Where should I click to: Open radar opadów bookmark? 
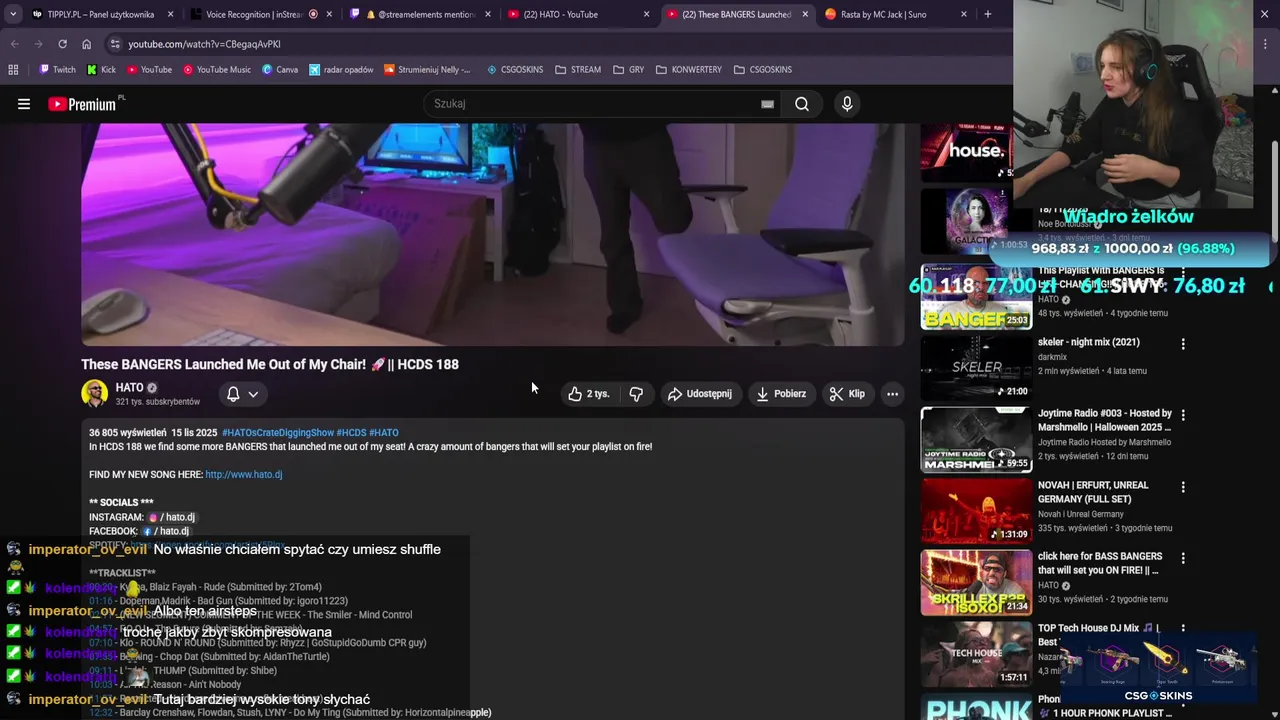(341, 70)
